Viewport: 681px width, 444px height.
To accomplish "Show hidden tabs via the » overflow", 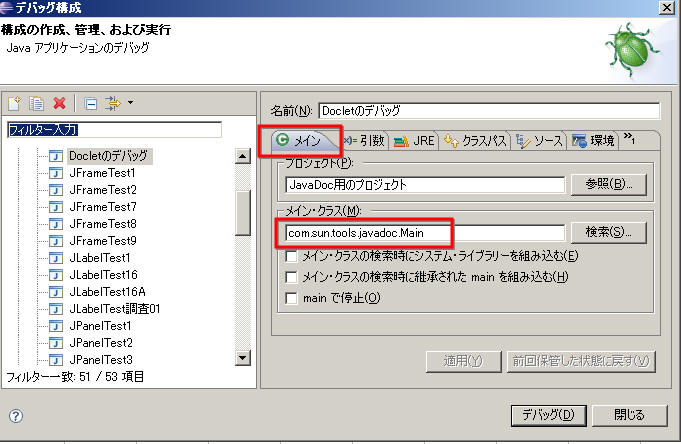I will click(630, 139).
